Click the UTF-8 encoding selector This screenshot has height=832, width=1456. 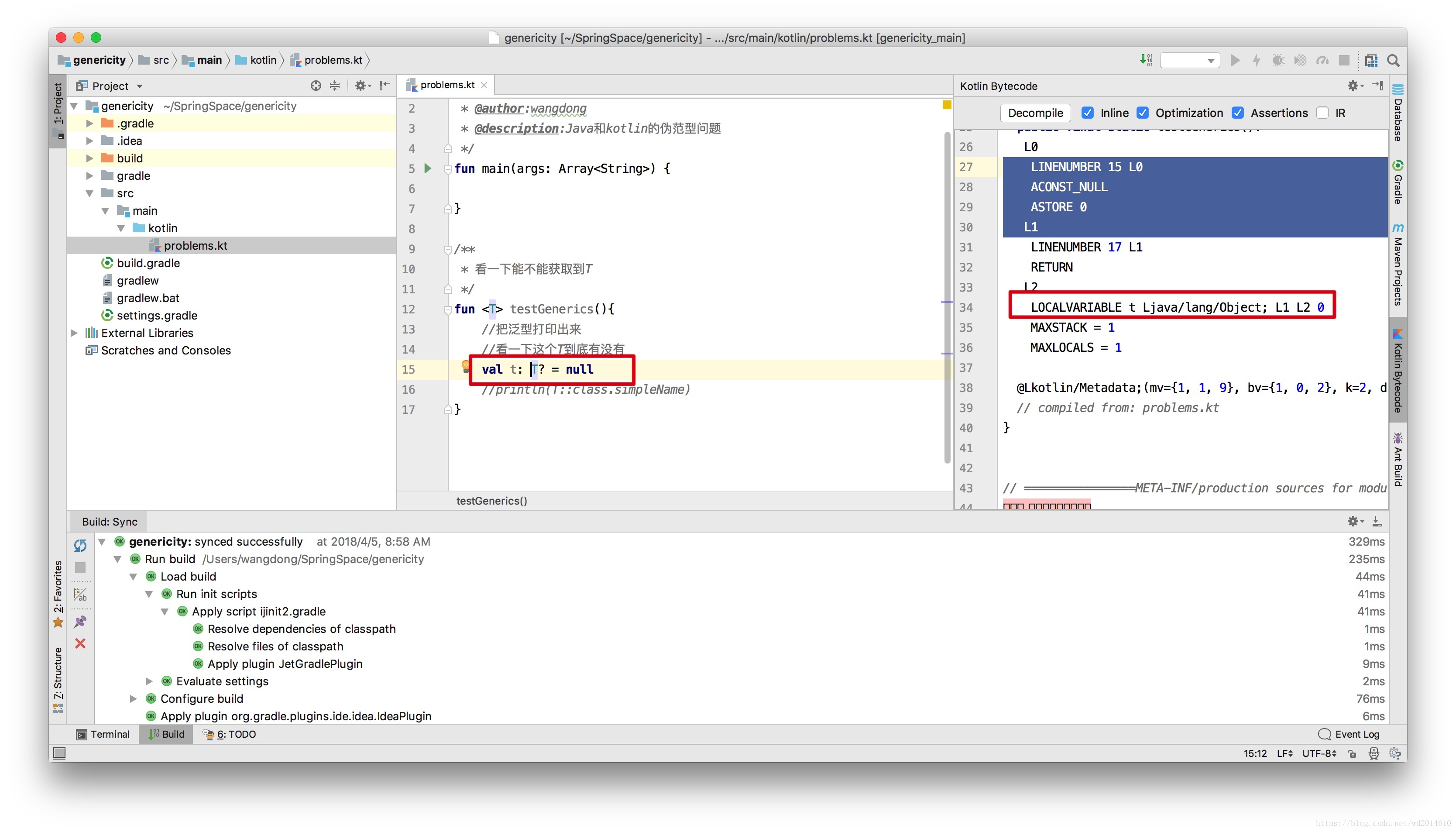(x=1319, y=753)
